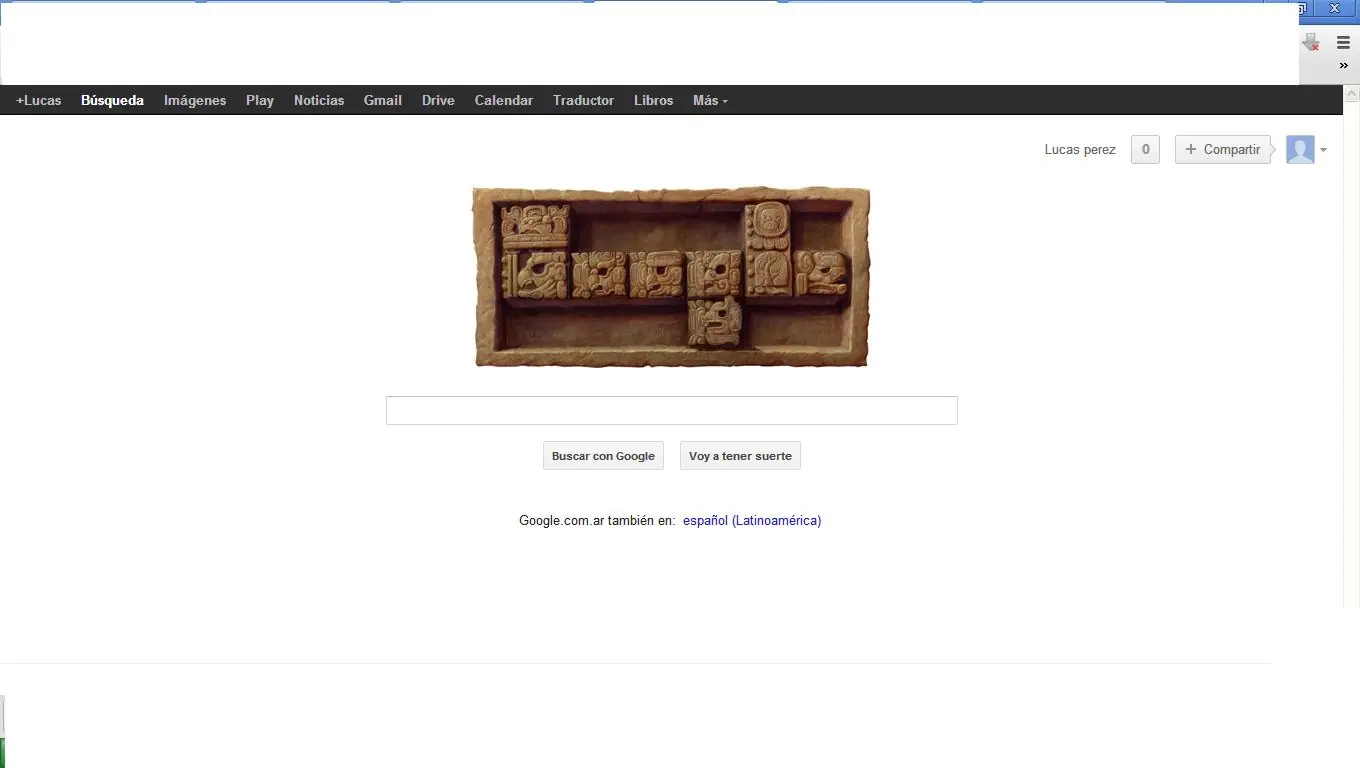This screenshot has height=768, width=1360.
Task: Open the +Lucas profile link
Action: [x=39, y=100]
